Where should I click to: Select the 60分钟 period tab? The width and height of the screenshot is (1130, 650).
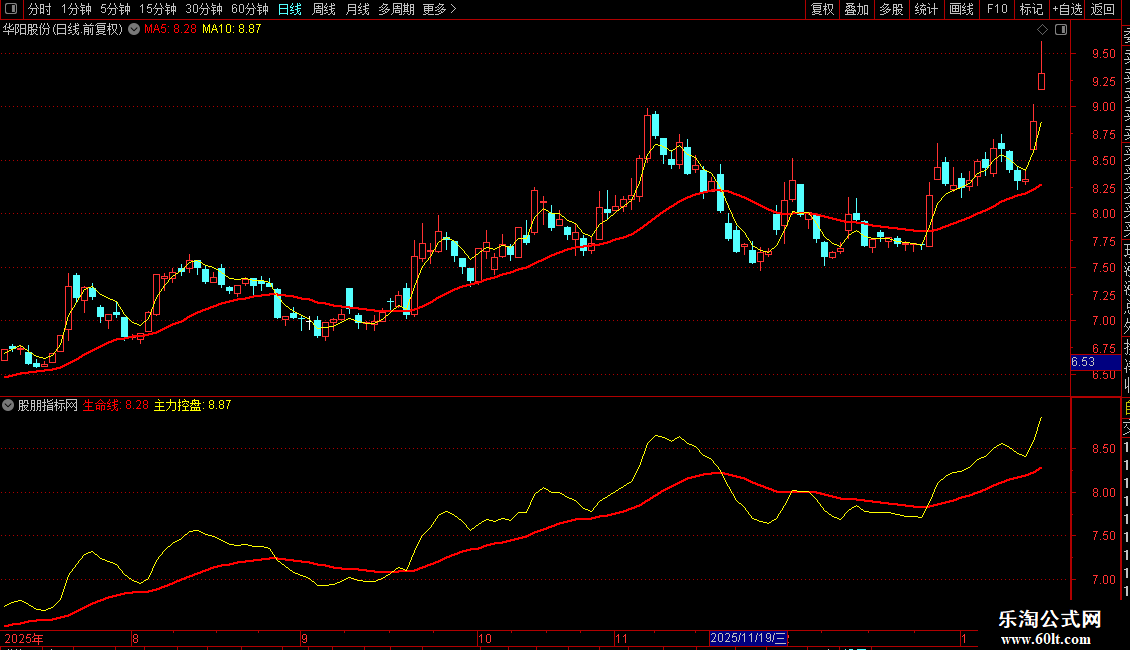pyautogui.click(x=250, y=9)
